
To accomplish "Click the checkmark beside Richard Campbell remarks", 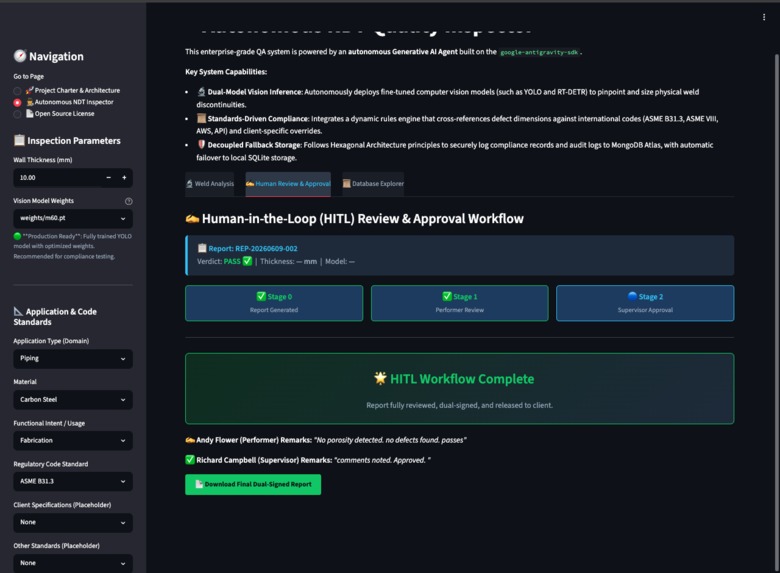I will tap(190, 460).
